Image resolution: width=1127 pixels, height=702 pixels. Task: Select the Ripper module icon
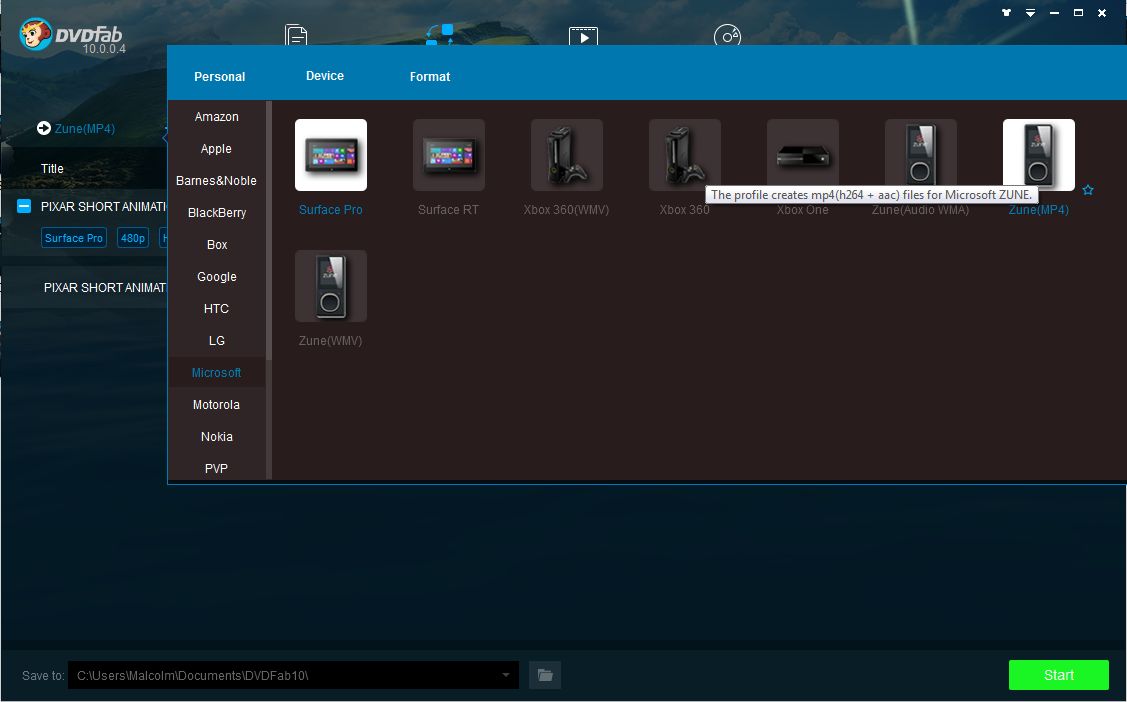pos(439,34)
